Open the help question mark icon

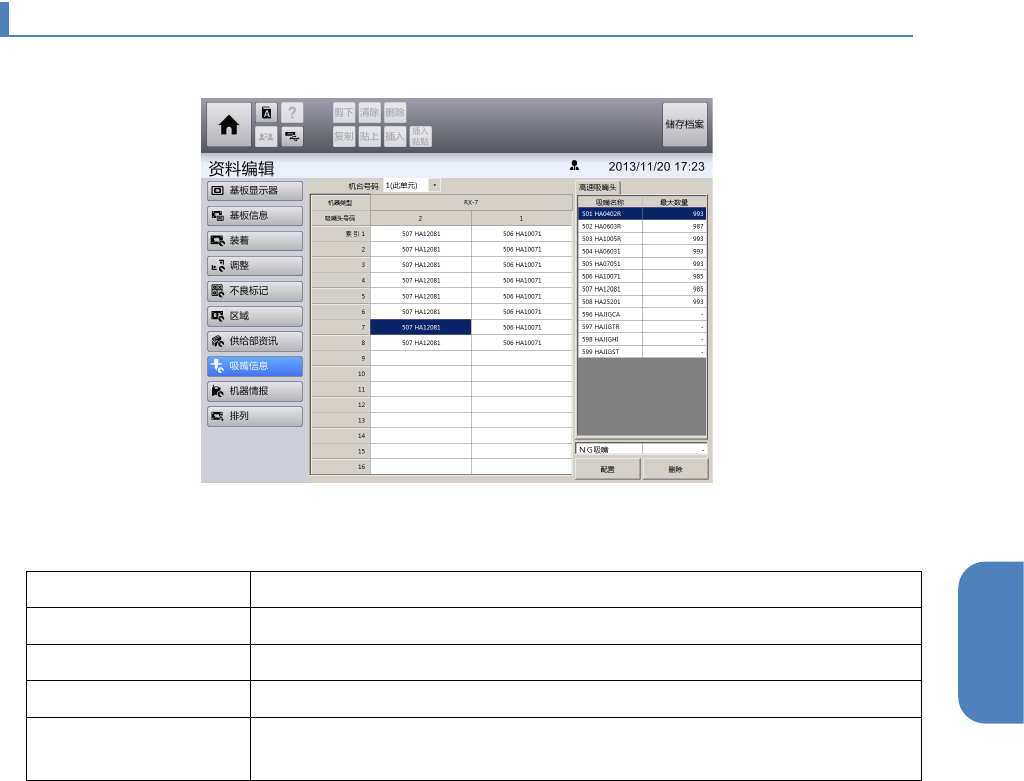[x=292, y=113]
